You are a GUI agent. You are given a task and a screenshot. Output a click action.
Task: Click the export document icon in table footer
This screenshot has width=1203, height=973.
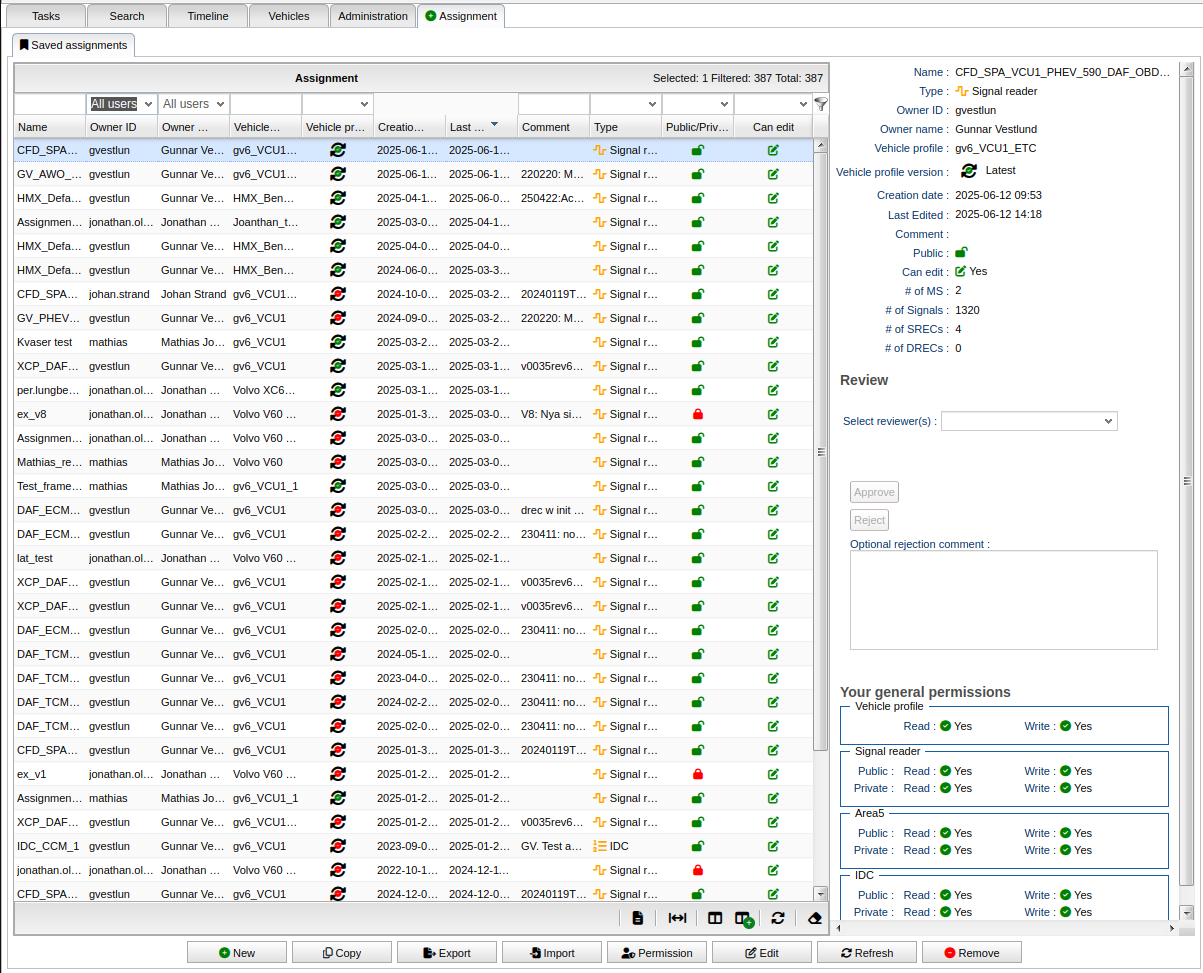(638, 918)
